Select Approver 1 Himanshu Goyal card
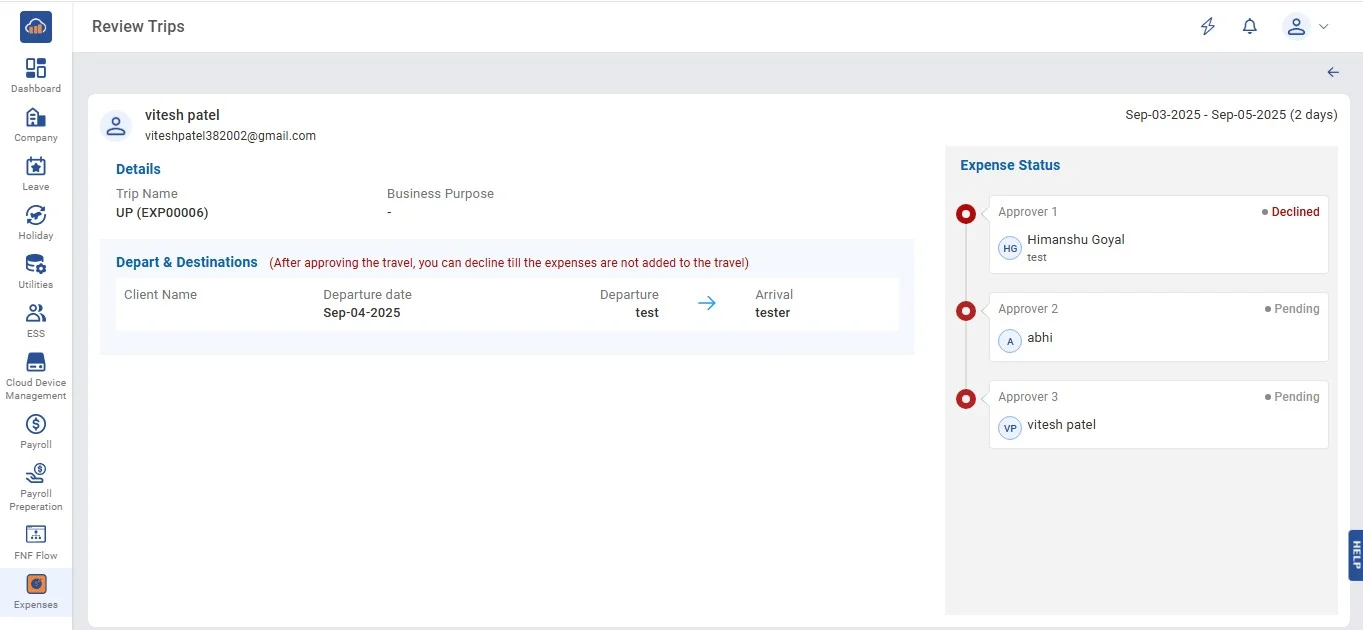The width and height of the screenshot is (1363, 630). point(1158,234)
